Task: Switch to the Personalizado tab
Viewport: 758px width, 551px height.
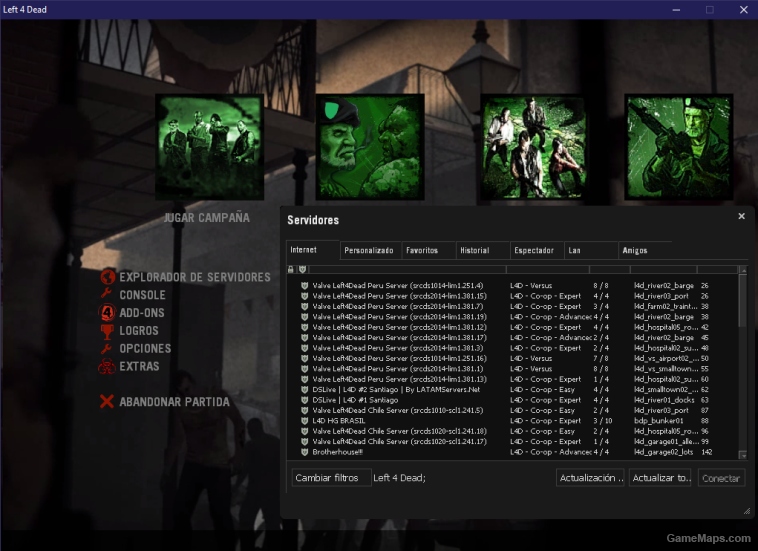Action: (370, 250)
